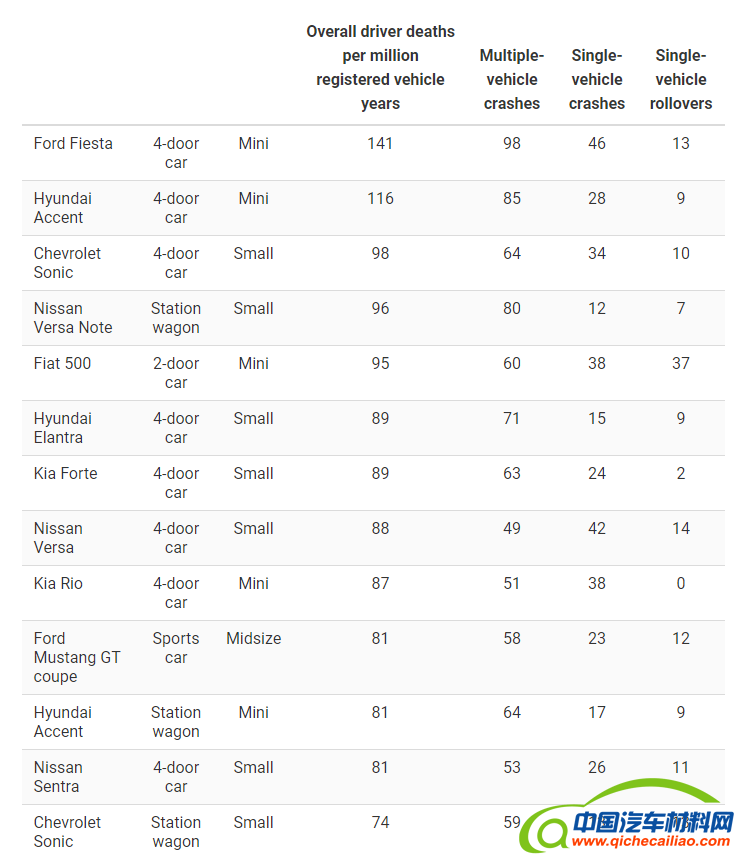
Task: Click the Single-vehicle crashes column header
Action: pos(597,79)
